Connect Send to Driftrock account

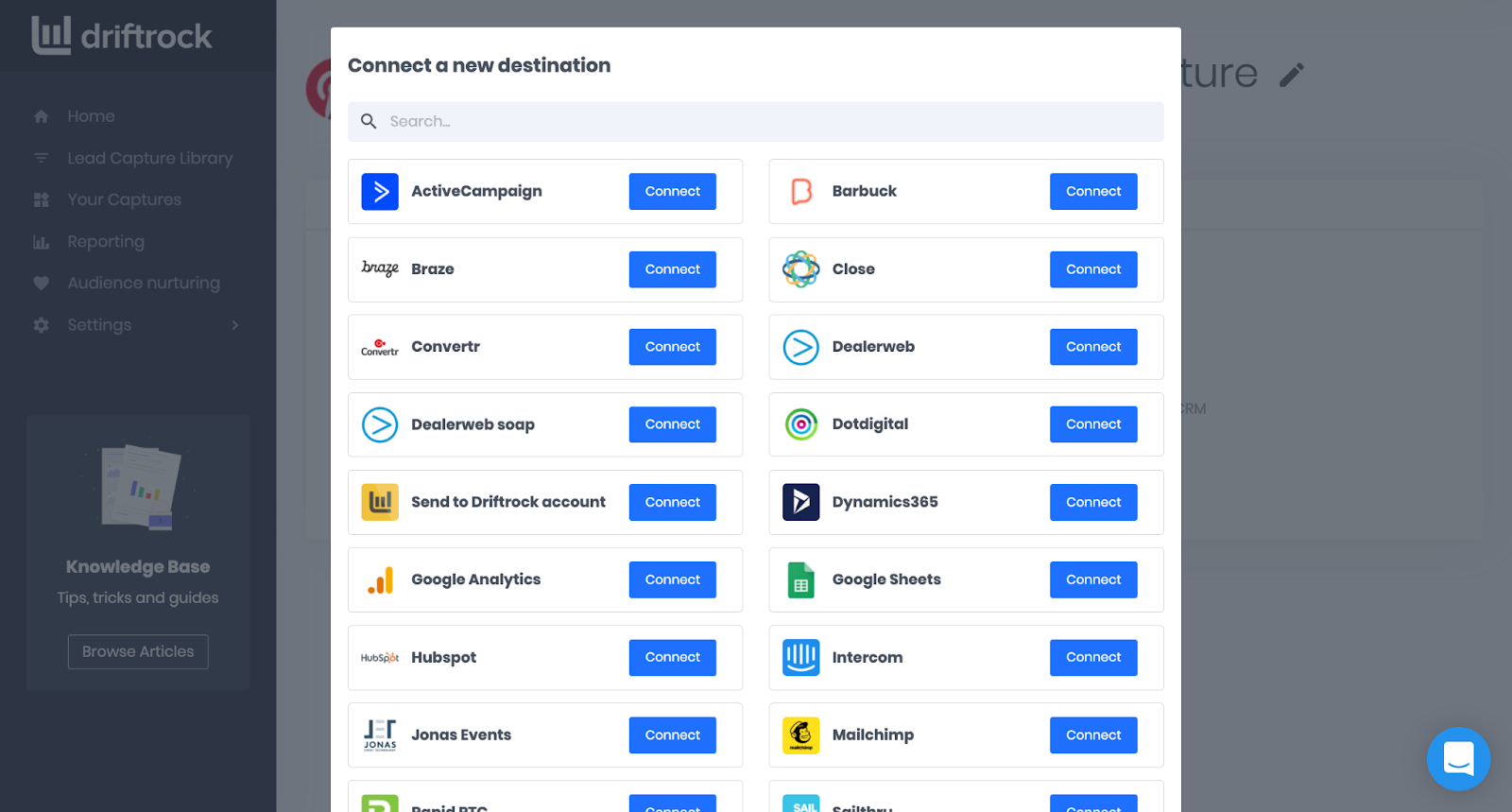[672, 502]
